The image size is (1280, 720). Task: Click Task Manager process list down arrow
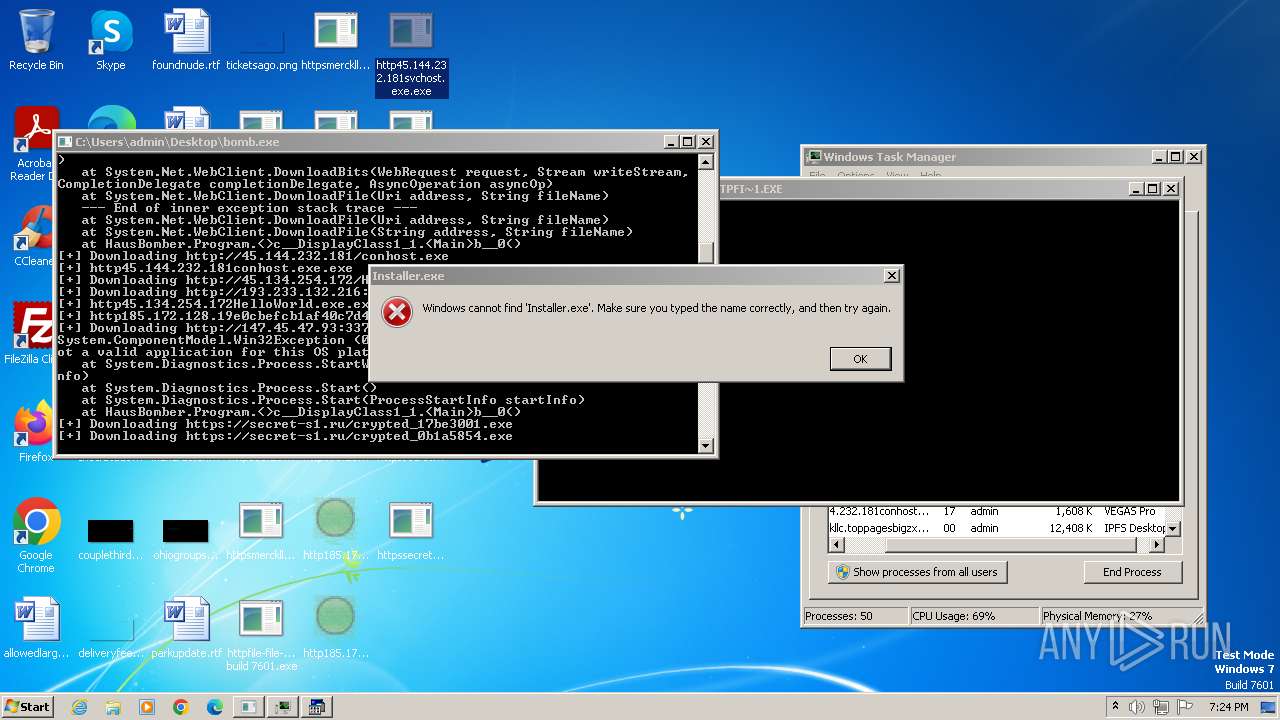tap(1174, 528)
